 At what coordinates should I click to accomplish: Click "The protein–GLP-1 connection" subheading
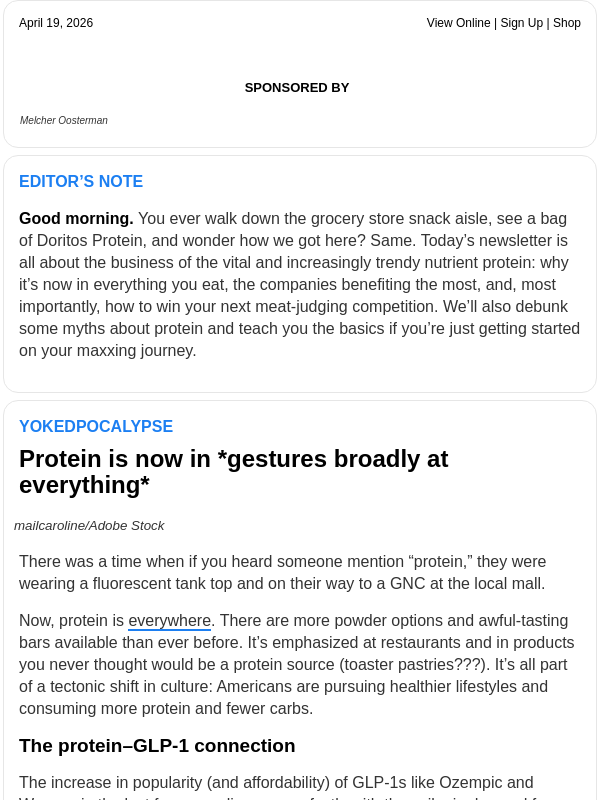157,745
